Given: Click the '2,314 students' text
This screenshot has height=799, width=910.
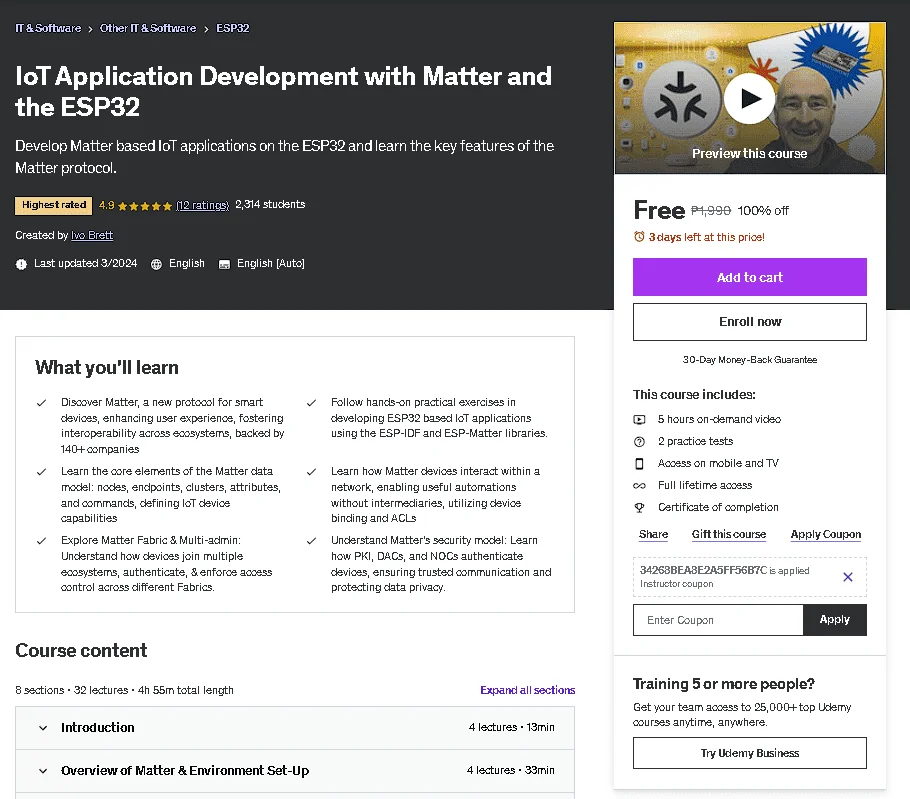Looking at the screenshot, I should point(270,204).
